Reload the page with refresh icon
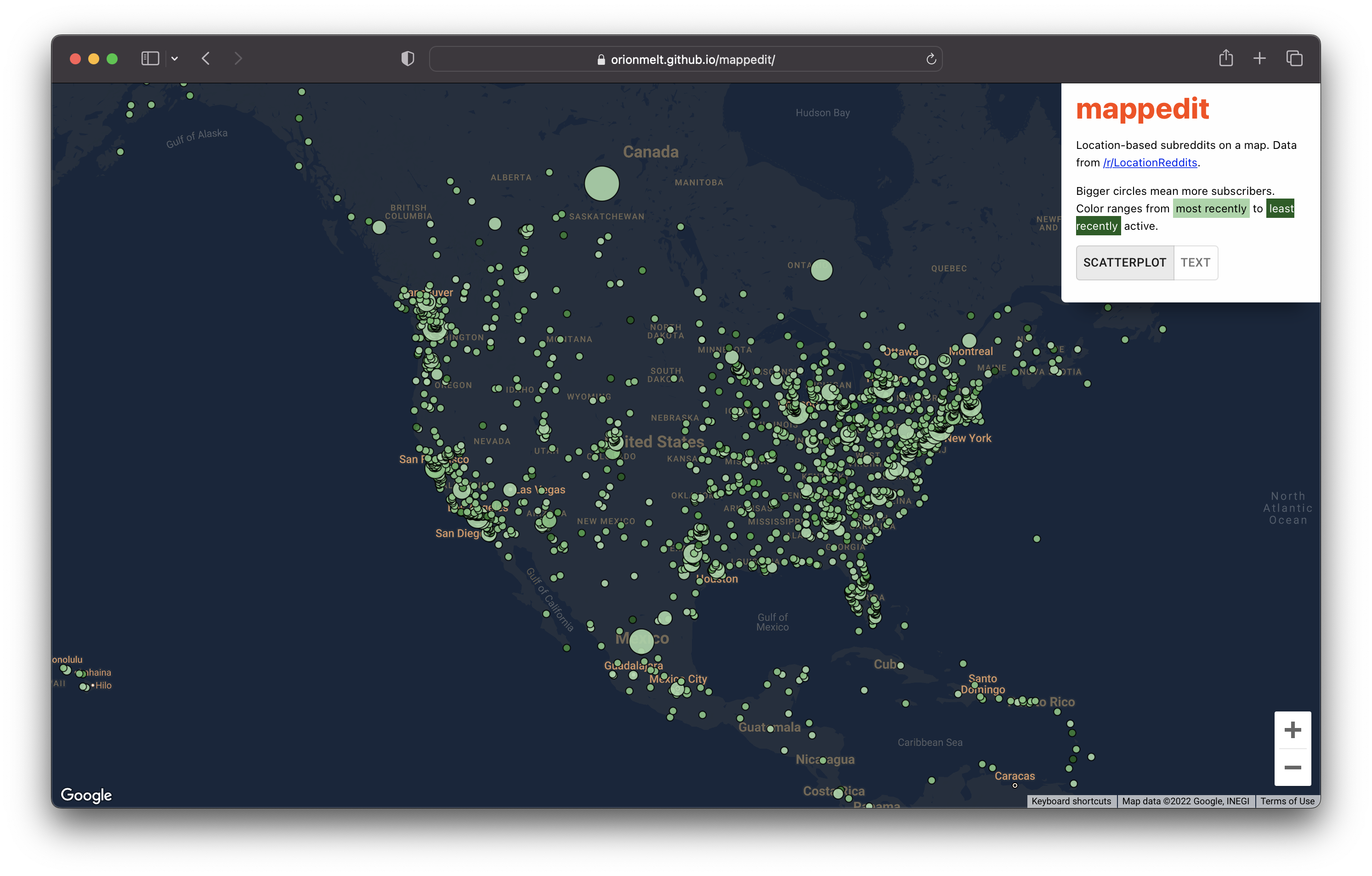This screenshot has height=876, width=1372. 930,59
